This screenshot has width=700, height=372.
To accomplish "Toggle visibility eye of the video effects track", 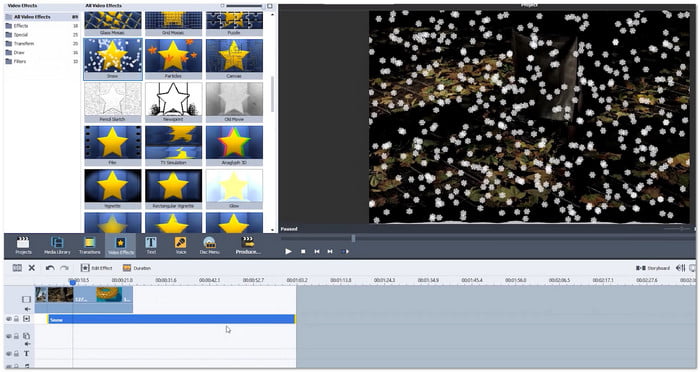I will coord(8,319).
